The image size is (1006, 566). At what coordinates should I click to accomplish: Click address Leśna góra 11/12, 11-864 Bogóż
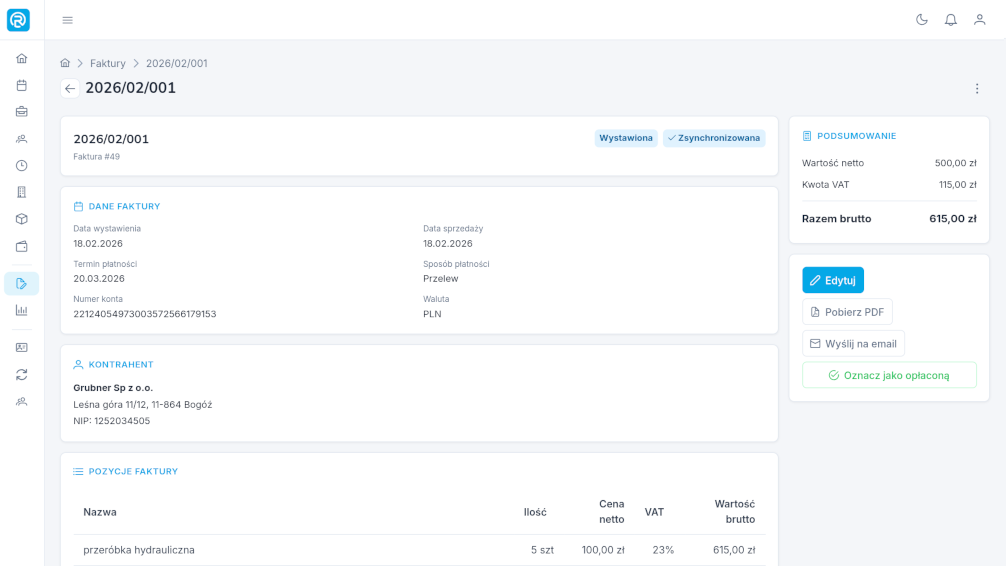pos(142,404)
